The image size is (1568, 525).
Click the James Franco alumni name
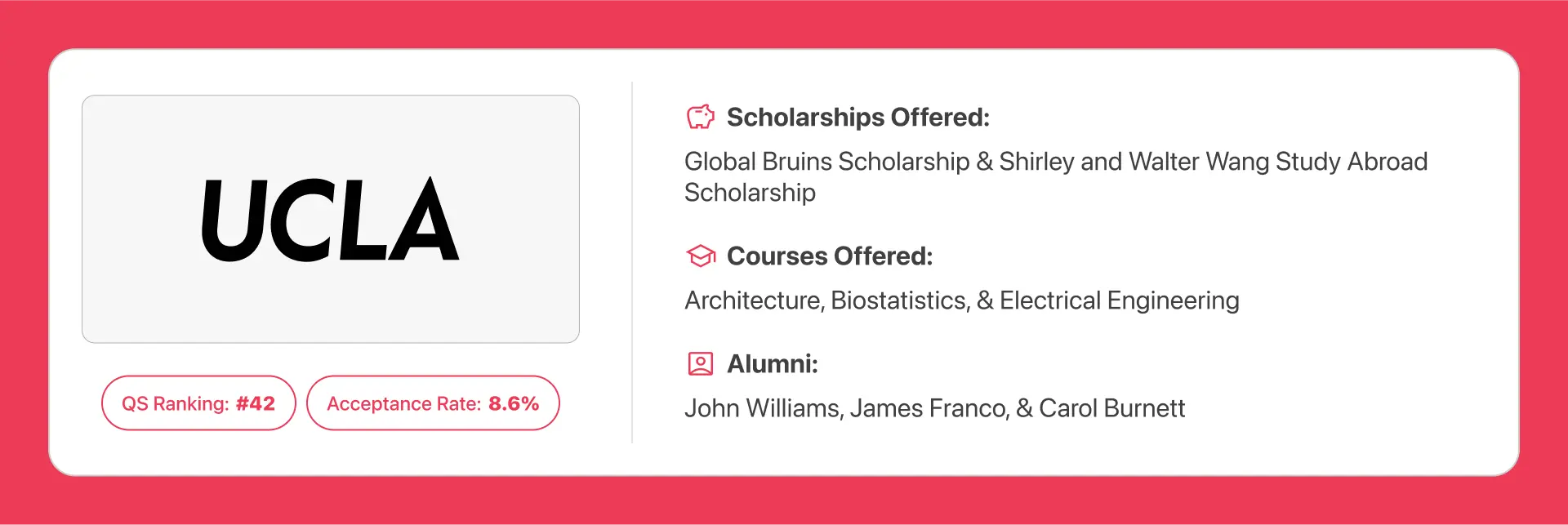point(929,408)
